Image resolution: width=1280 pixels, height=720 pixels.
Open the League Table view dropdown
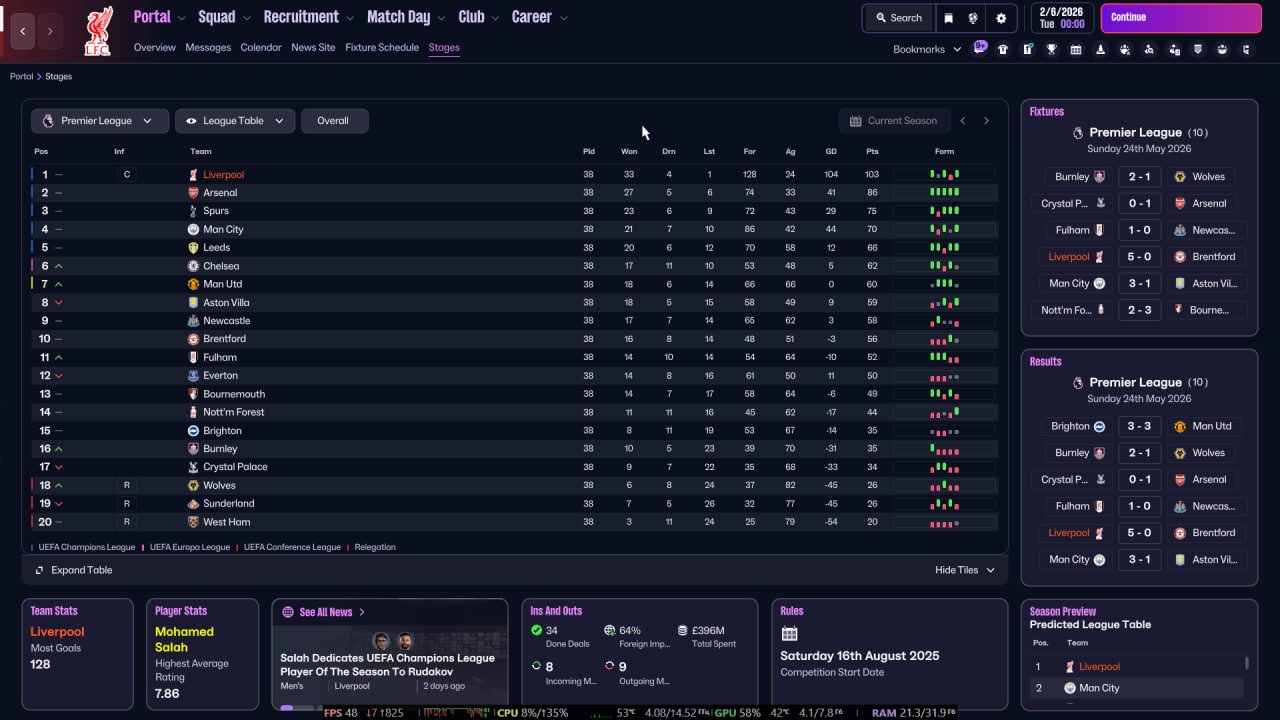(x=235, y=121)
